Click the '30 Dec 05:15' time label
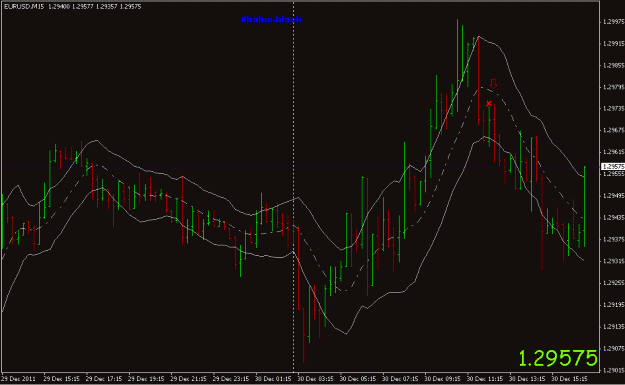625x385 pixels. point(358,379)
